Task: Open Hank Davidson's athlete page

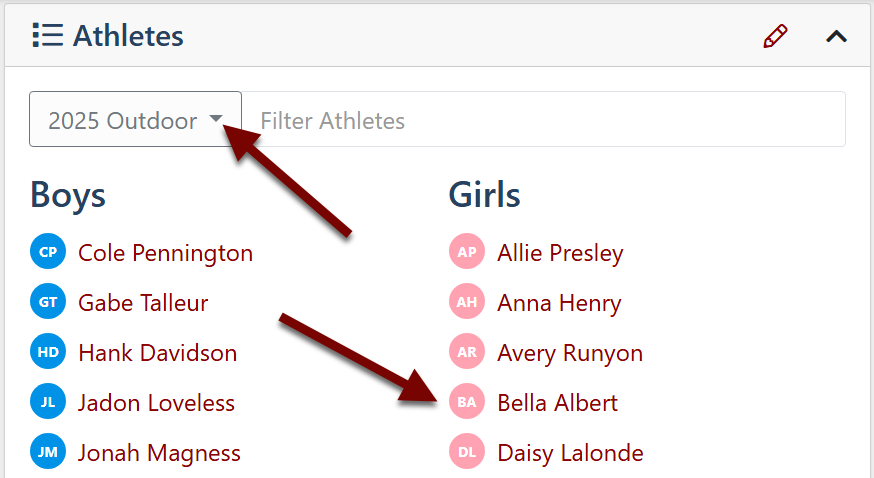Action: [x=158, y=353]
